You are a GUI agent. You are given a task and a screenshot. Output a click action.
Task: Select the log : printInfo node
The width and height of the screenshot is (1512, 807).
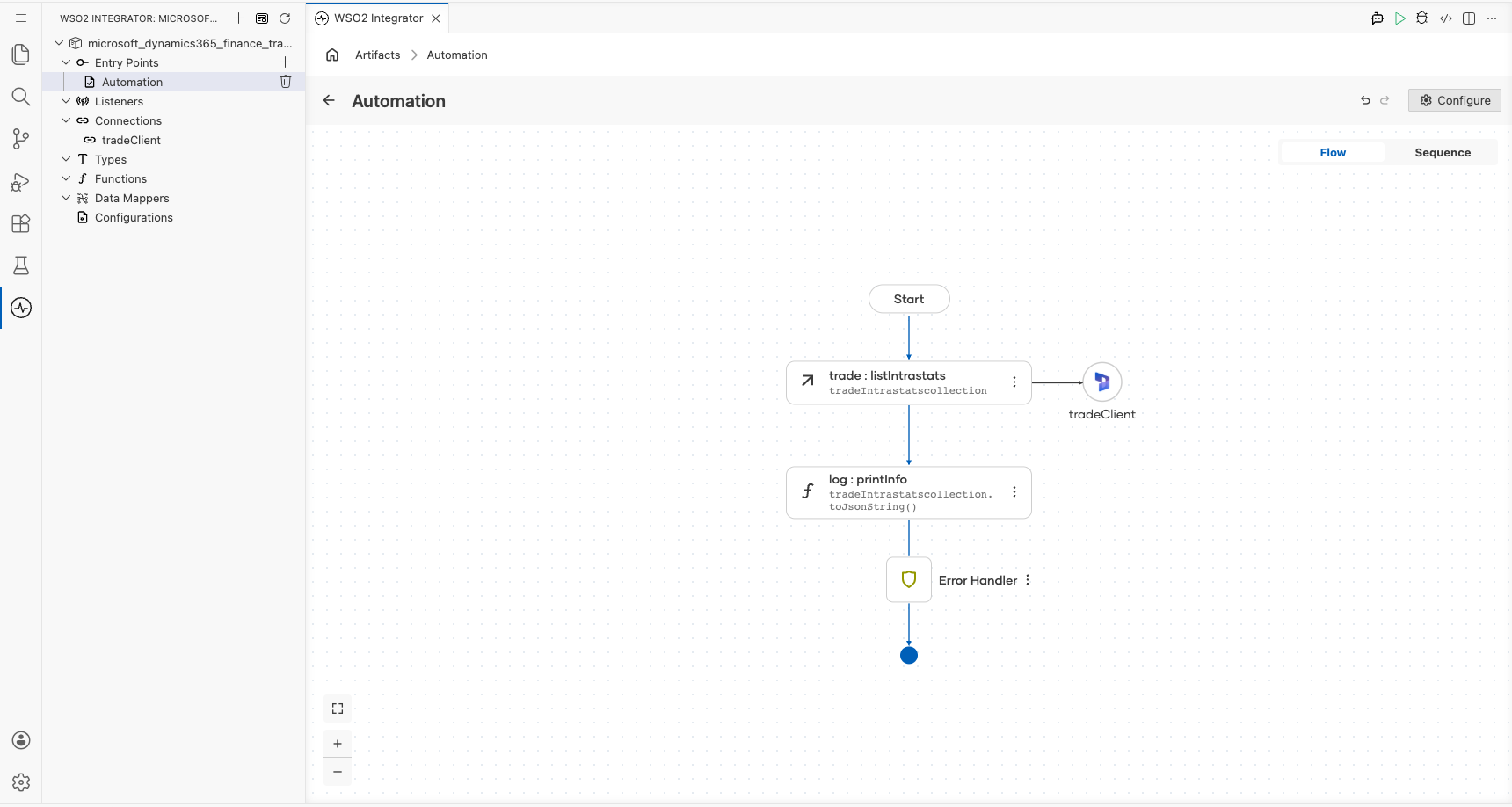(x=909, y=492)
